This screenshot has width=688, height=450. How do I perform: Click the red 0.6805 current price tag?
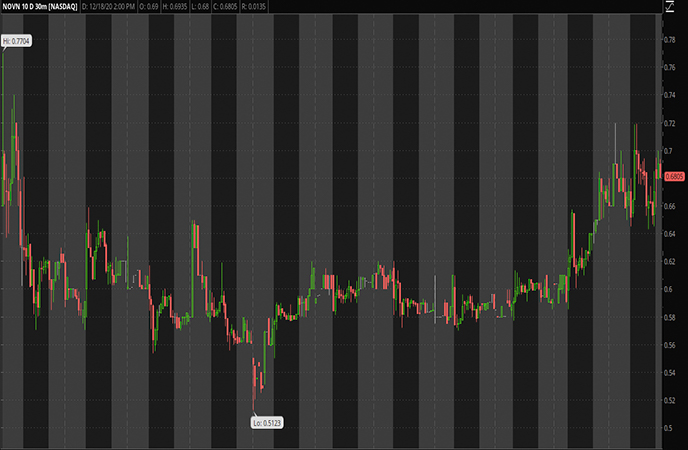point(673,177)
